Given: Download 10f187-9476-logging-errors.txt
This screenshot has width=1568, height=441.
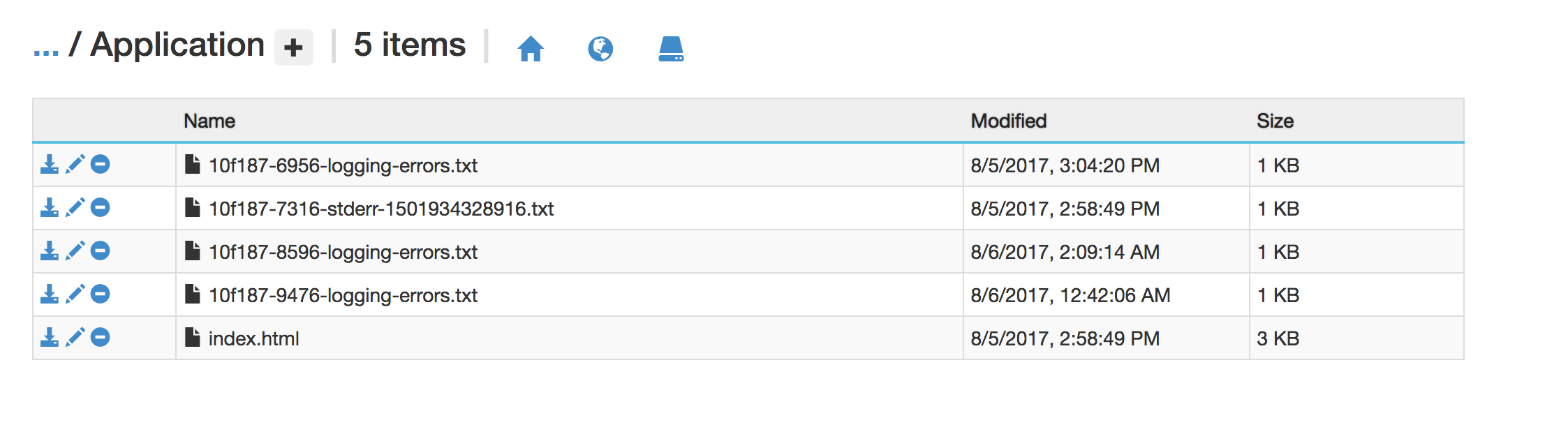Looking at the screenshot, I should (x=48, y=294).
